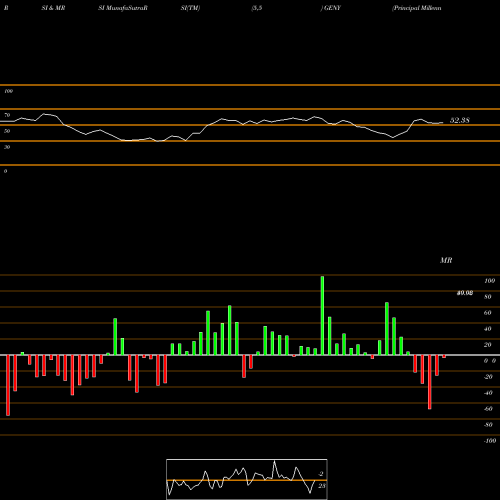Click the -60 label on MR axis

[488, 409]
